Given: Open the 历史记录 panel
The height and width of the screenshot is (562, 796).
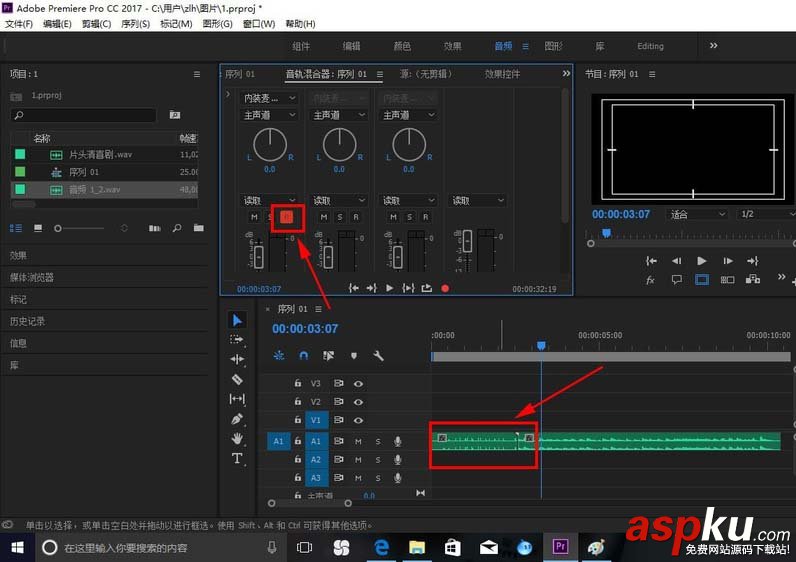Looking at the screenshot, I should [27, 321].
